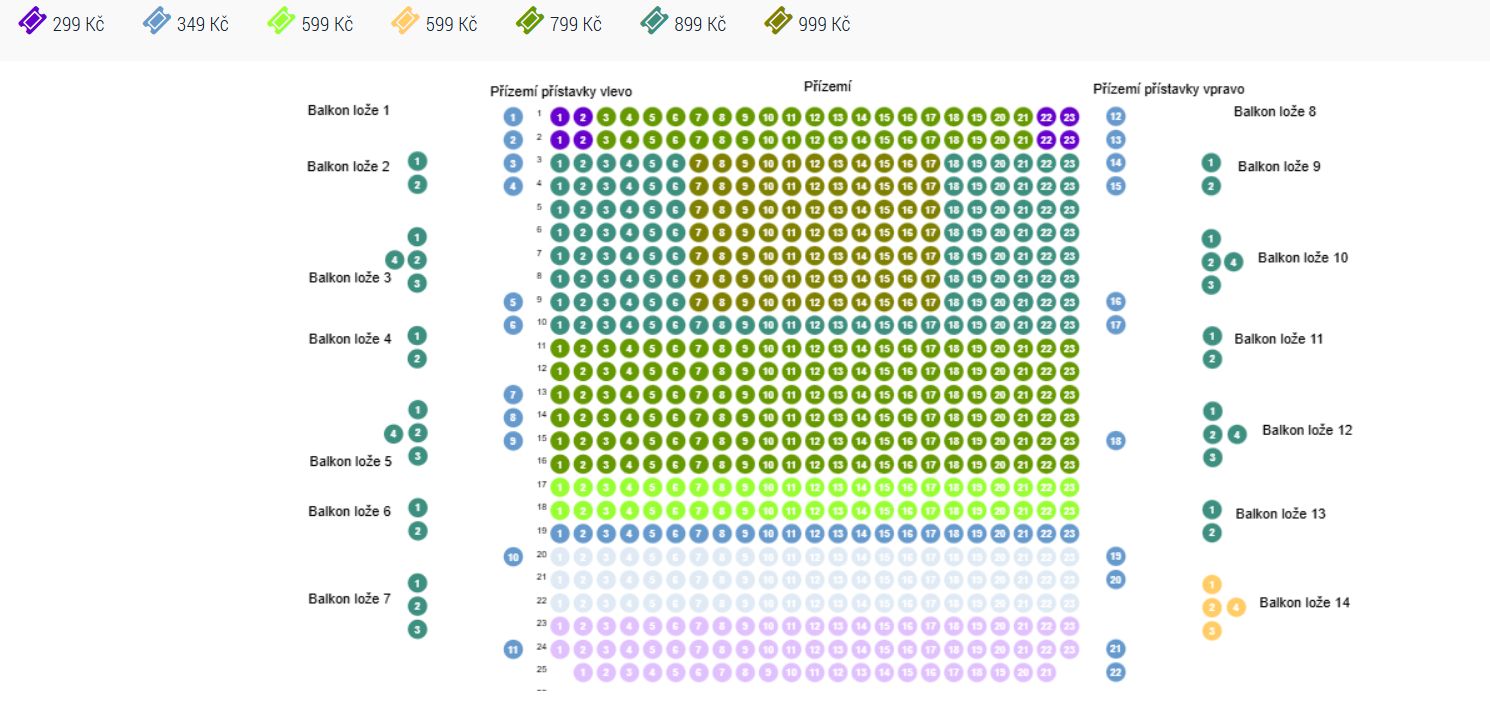
Task: Click the orange 599 Kč ticket icon
Action: click(406, 22)
